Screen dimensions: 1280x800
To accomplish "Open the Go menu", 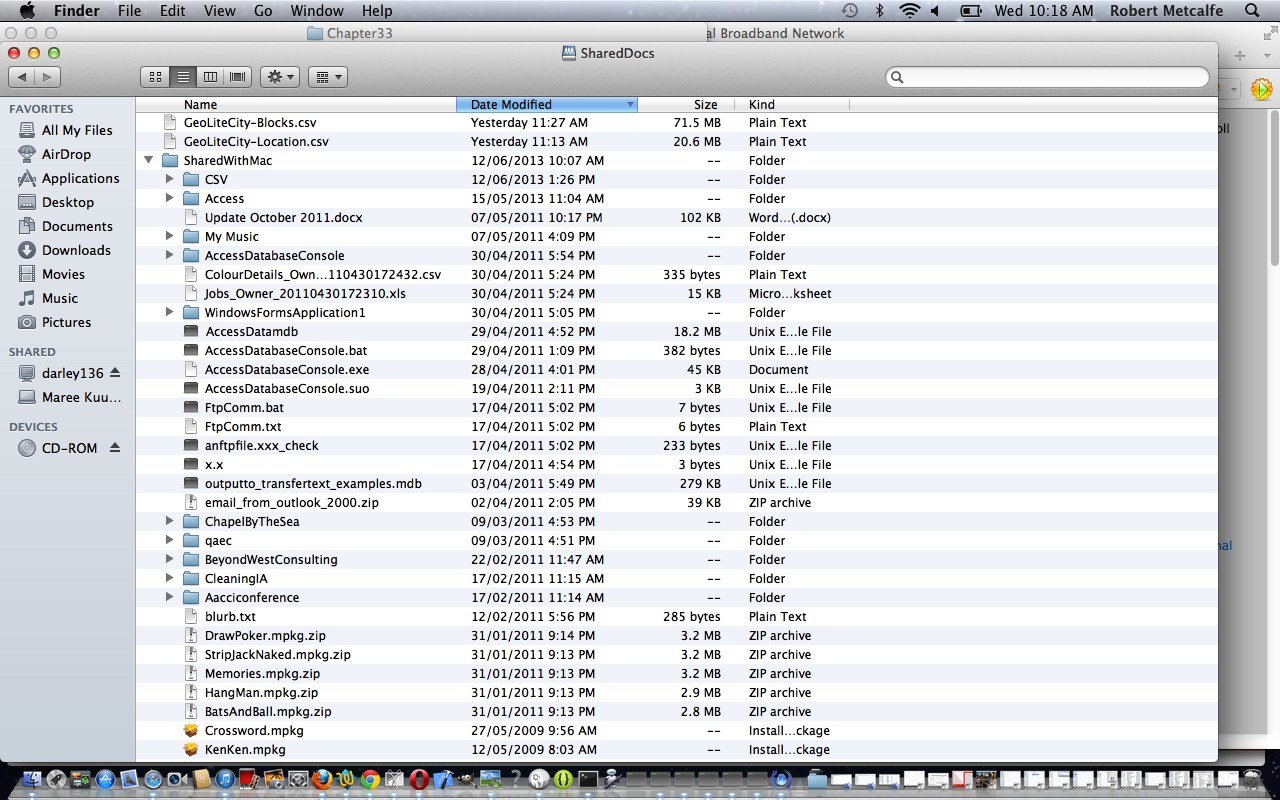I will point(263,11).
